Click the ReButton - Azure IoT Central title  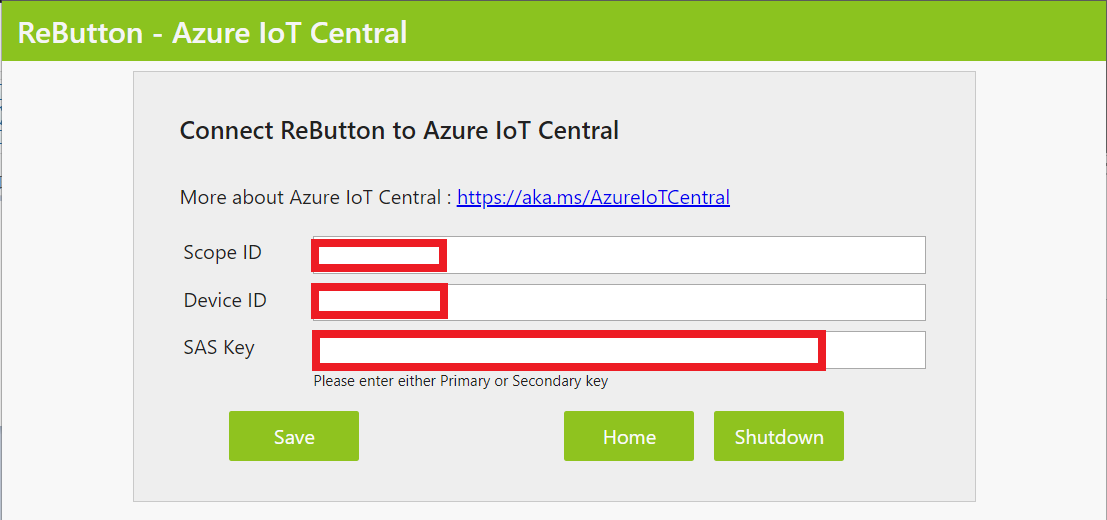point(212,32)
